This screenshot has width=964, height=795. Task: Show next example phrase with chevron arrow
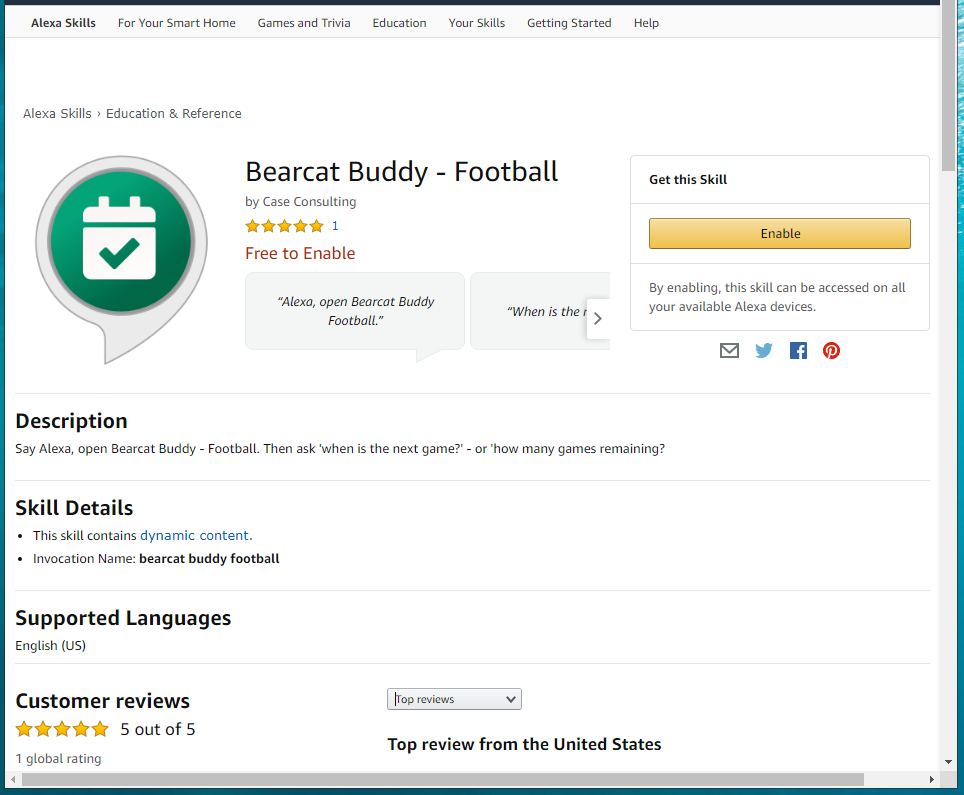tap(598, 319)
